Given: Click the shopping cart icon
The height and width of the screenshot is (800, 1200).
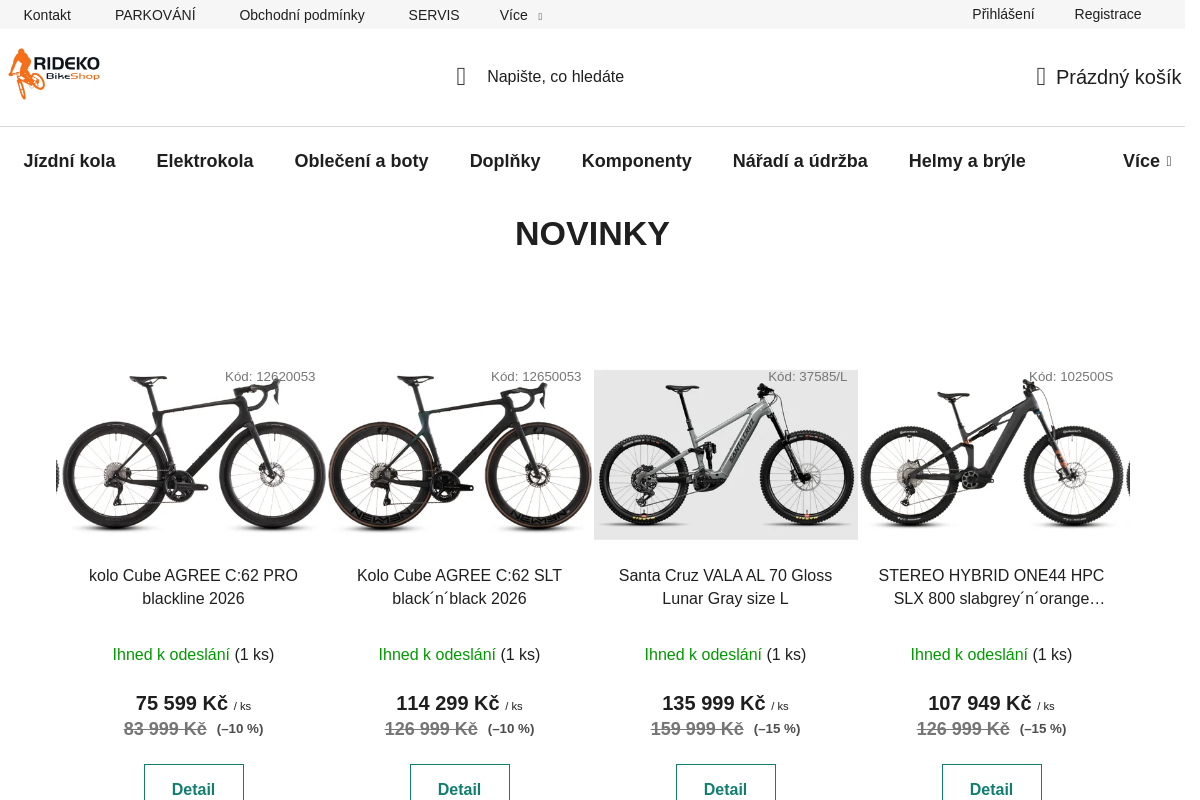Looking at the screenshot, I should tap(1041, 77).
